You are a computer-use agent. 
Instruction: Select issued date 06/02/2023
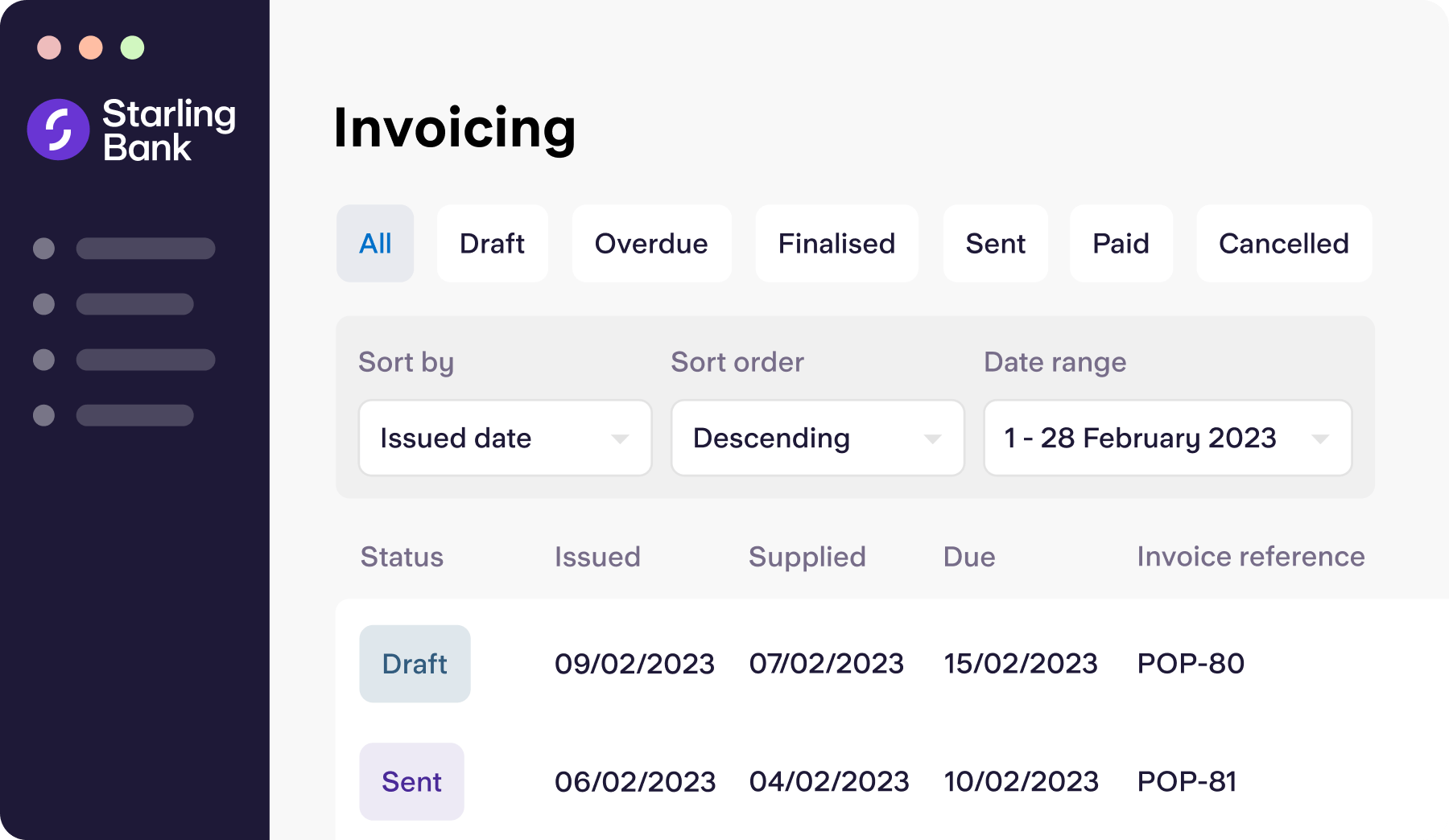635,781
